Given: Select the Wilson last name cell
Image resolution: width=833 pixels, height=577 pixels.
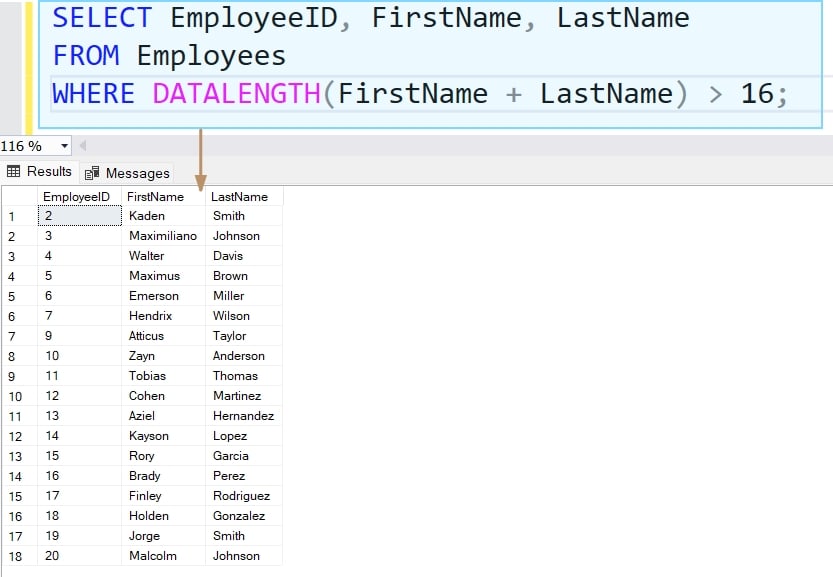Looking at the screenshot, I should point(244,316).
